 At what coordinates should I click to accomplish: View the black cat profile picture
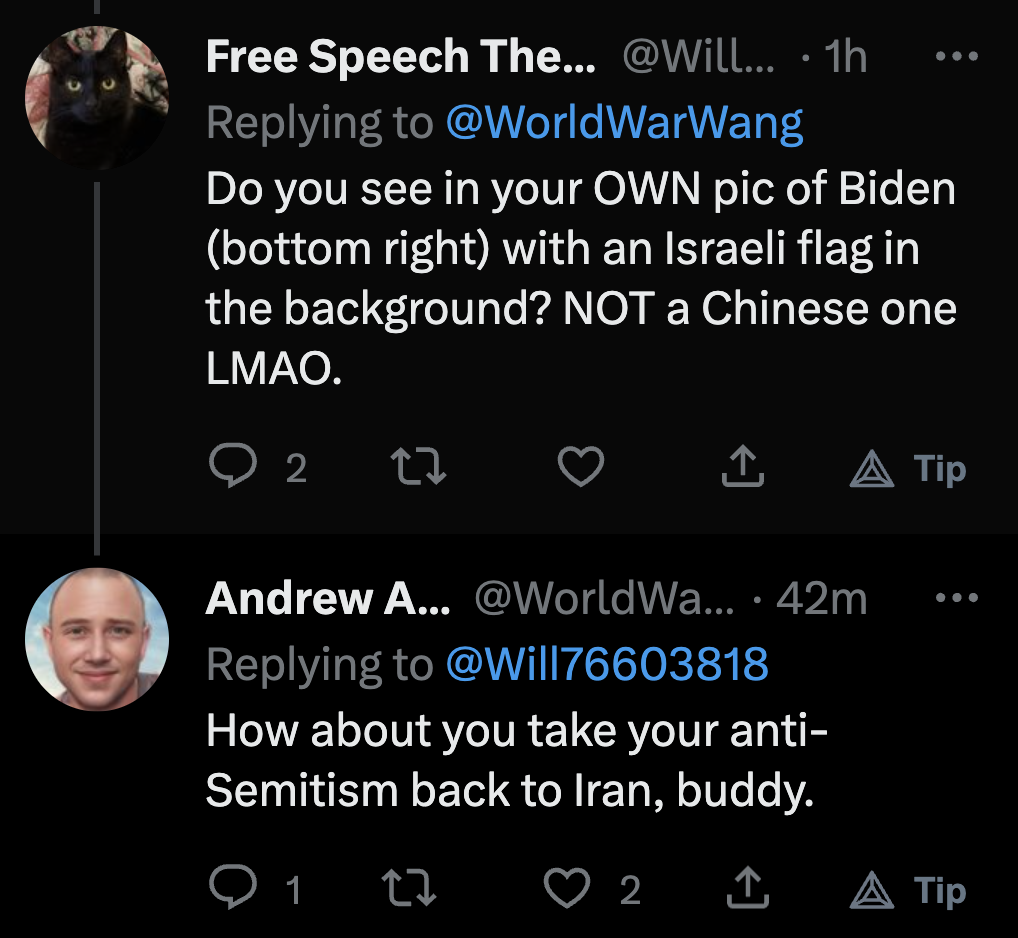point(96,98)
